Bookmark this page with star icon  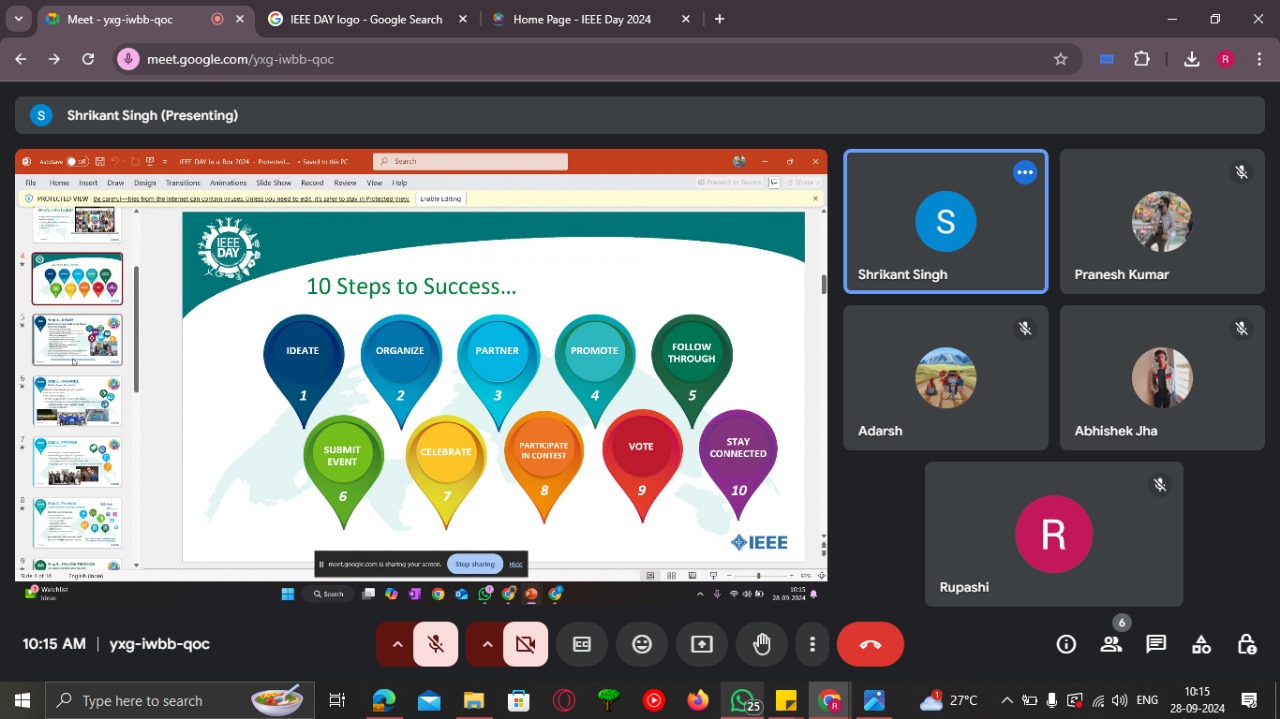coord(1060,59)
